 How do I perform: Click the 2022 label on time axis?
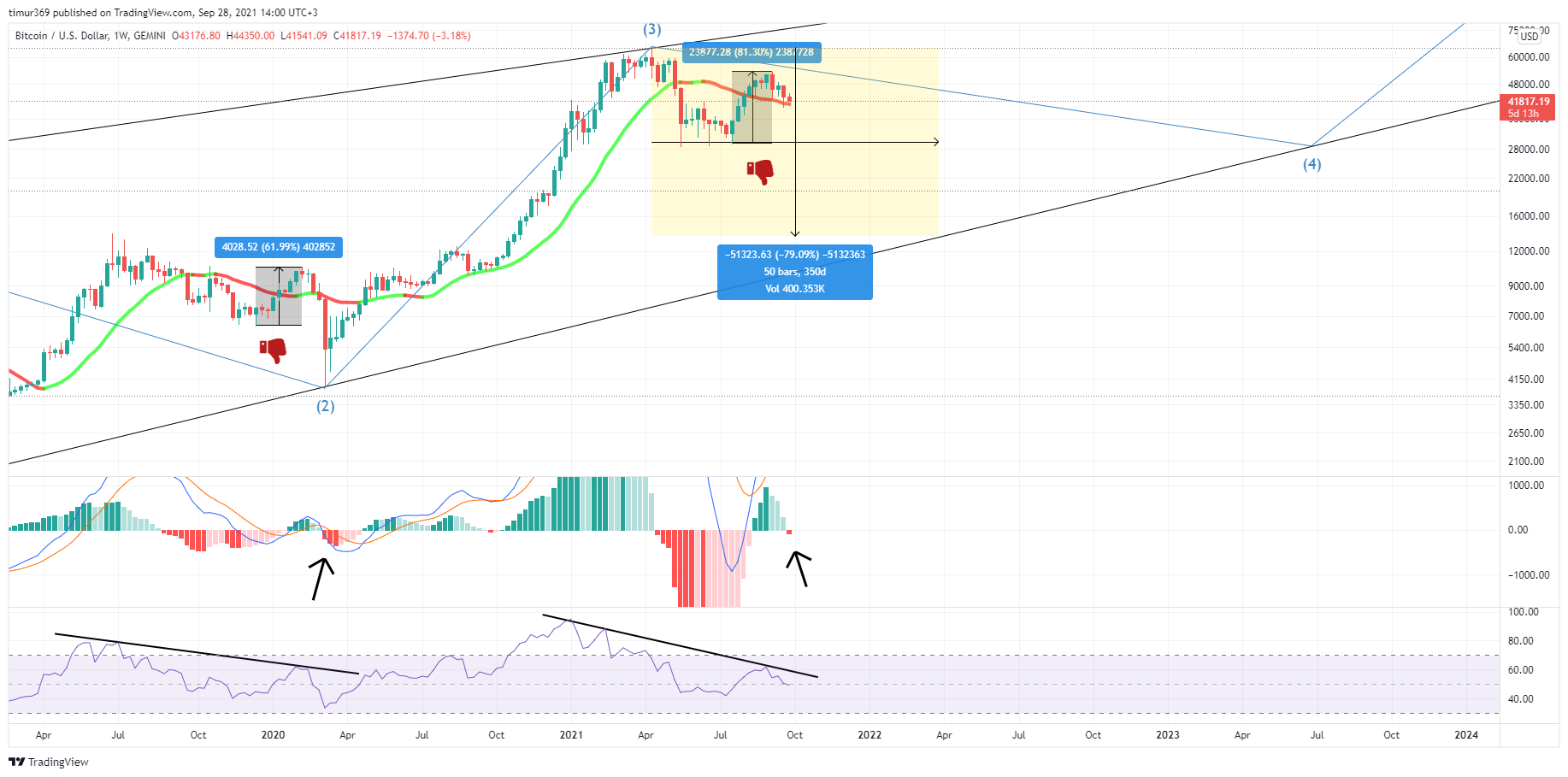[x=869, y=735]
